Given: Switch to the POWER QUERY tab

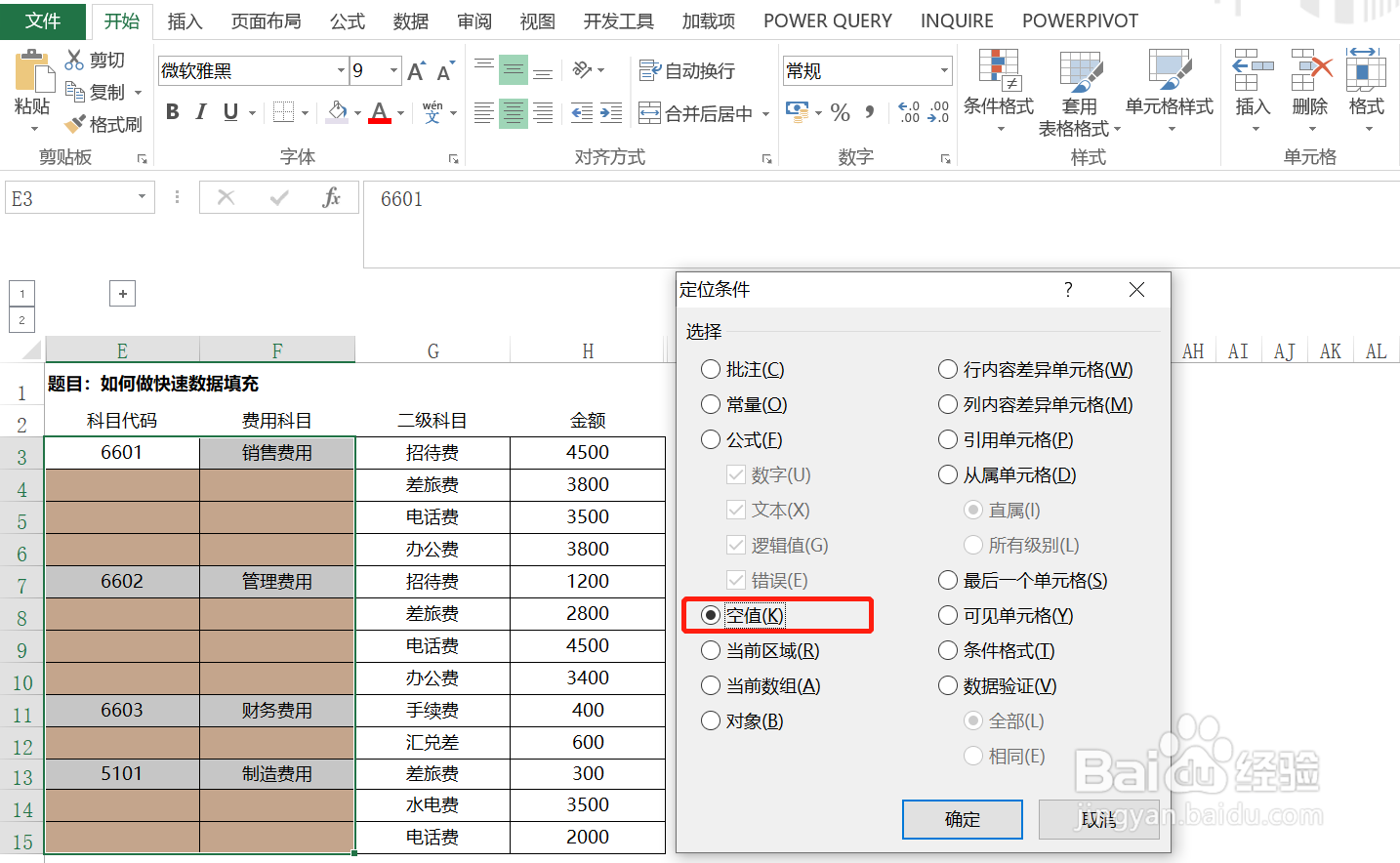Looking at the screenshot, I should tap(827, 21).
